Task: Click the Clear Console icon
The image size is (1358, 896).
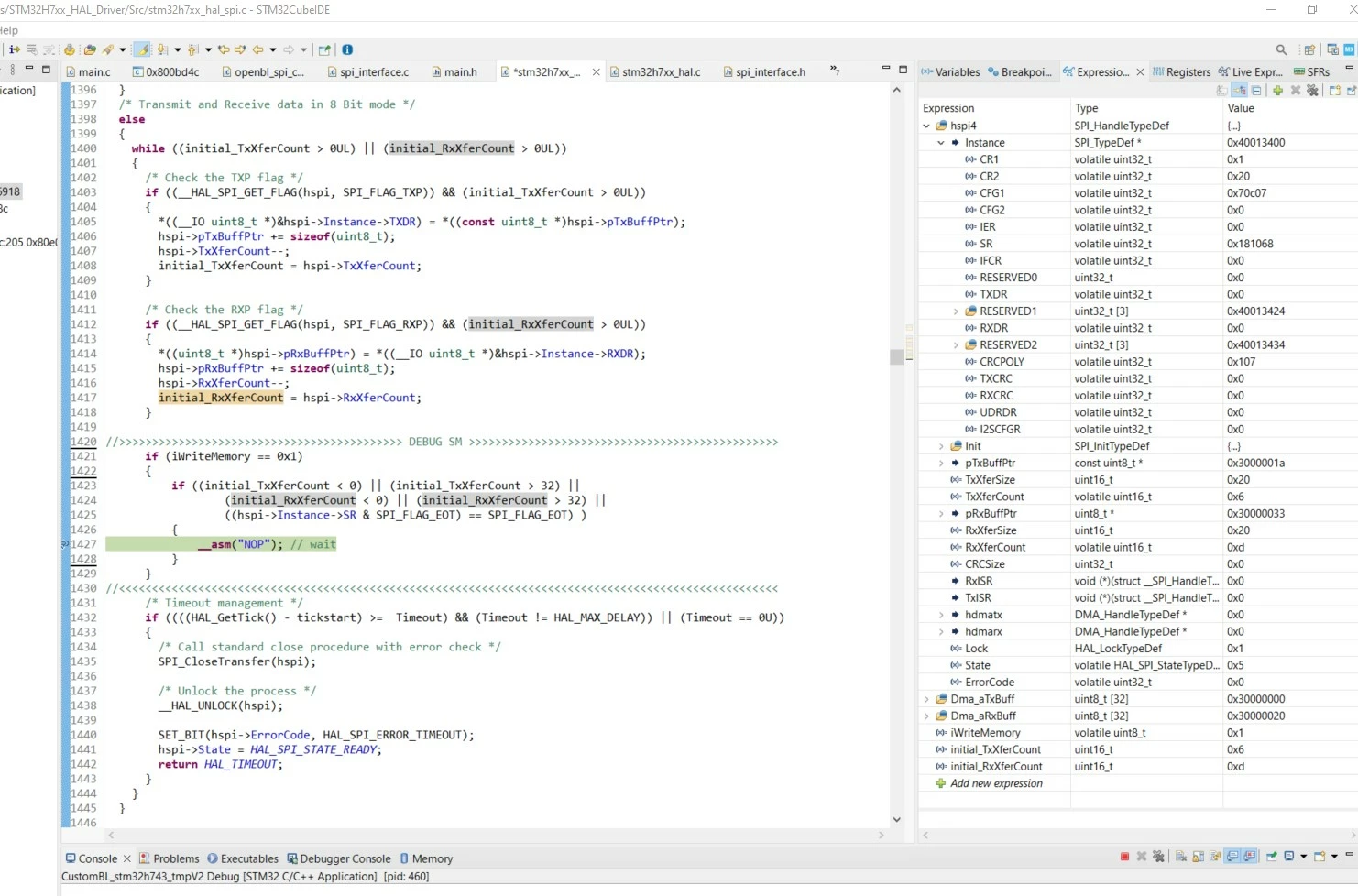Action: tap(1181, 857)
